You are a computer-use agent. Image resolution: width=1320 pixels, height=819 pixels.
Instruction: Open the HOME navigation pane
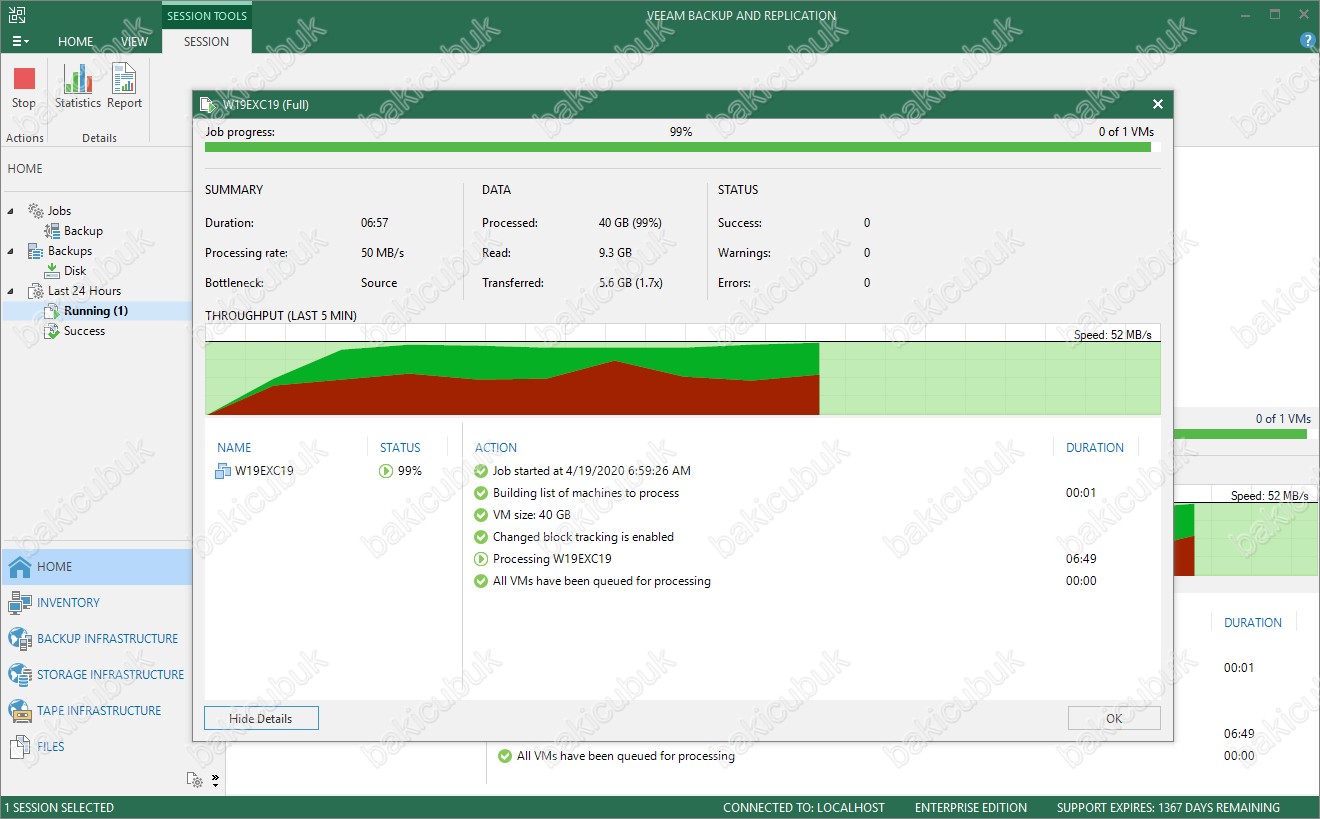96,566
